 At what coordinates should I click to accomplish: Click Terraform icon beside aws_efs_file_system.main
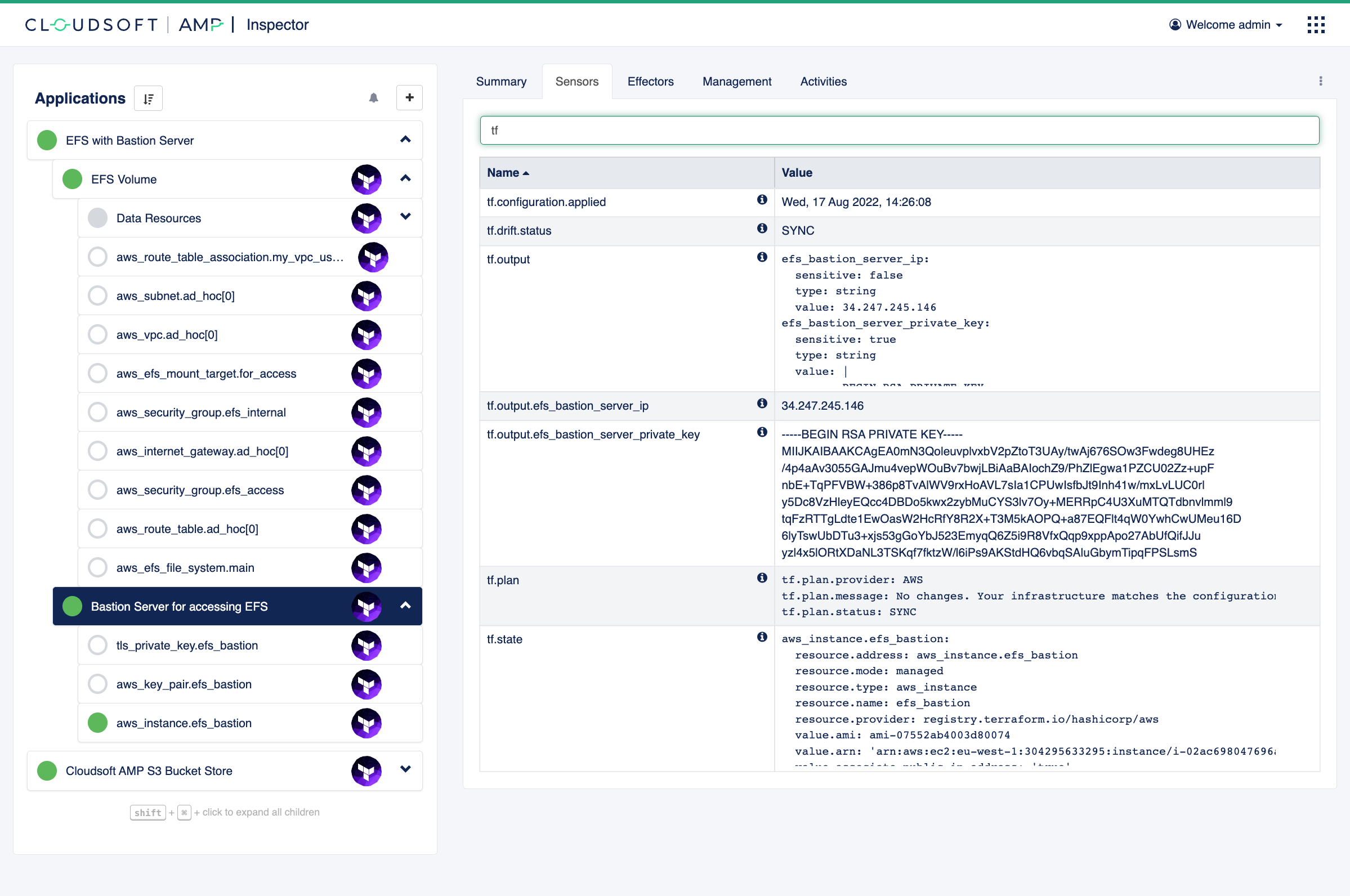(366, 568)
